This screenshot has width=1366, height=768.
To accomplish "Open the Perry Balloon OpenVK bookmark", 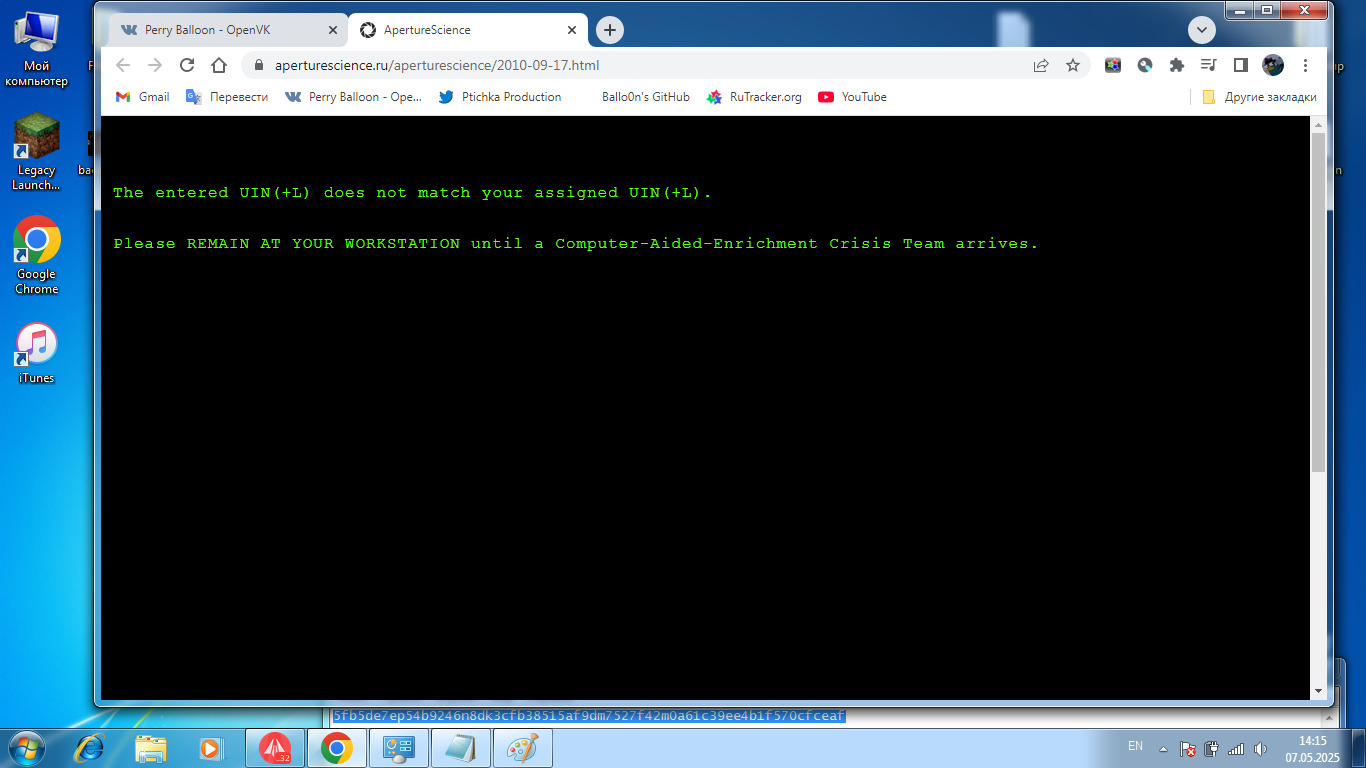I will [x=354, y=97].
